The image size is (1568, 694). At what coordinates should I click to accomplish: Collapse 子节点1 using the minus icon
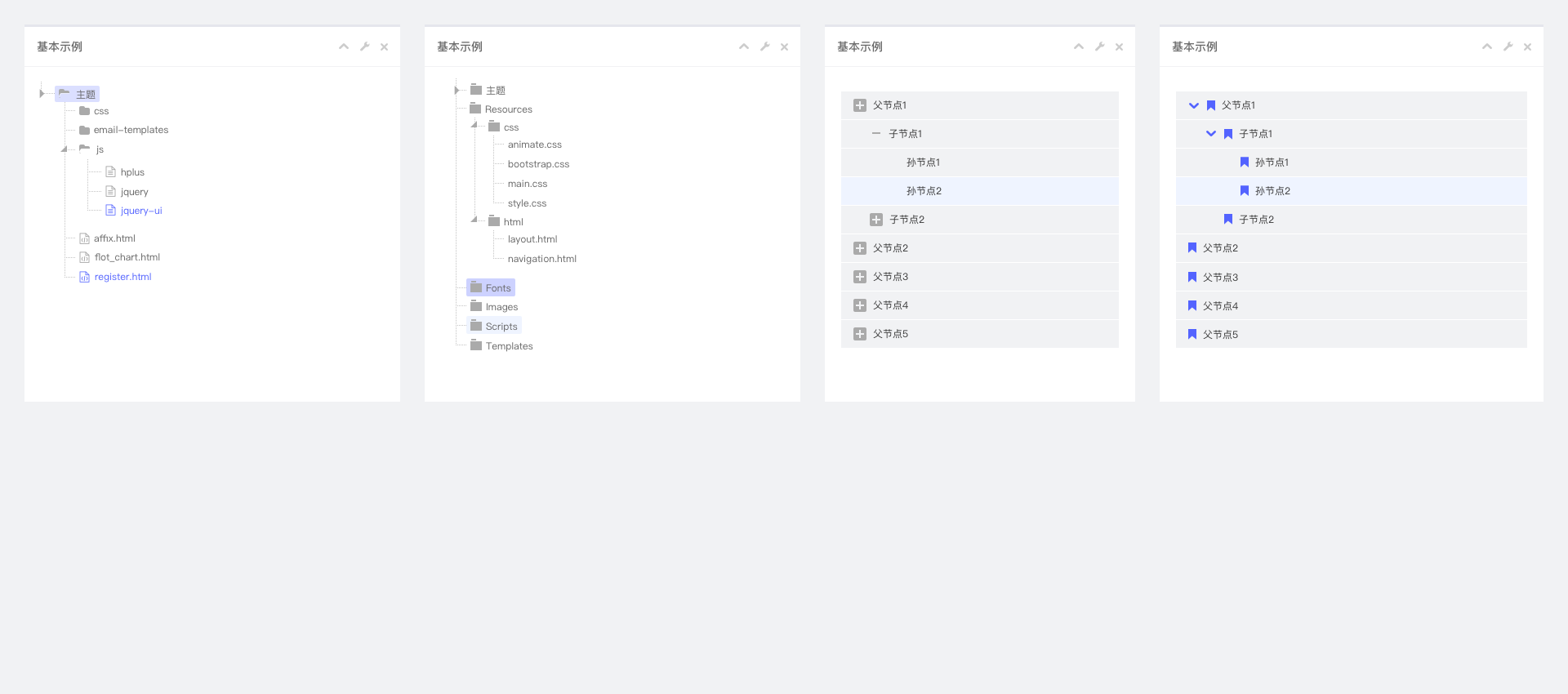pos(876,134)
